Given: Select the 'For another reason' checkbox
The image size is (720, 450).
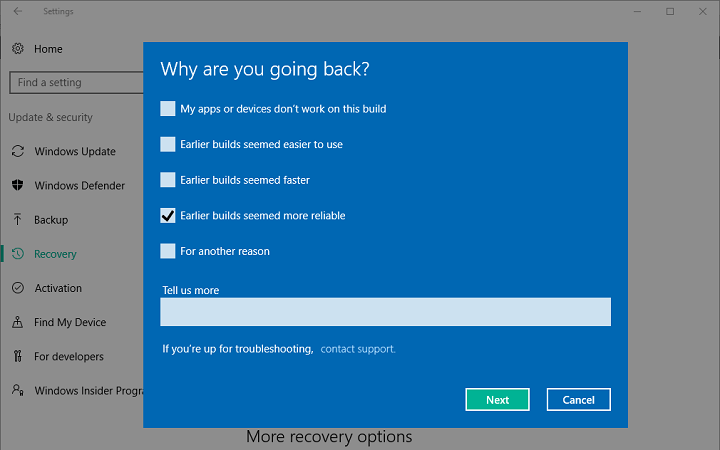Looking at the screenshot, I should coord(168,251).
